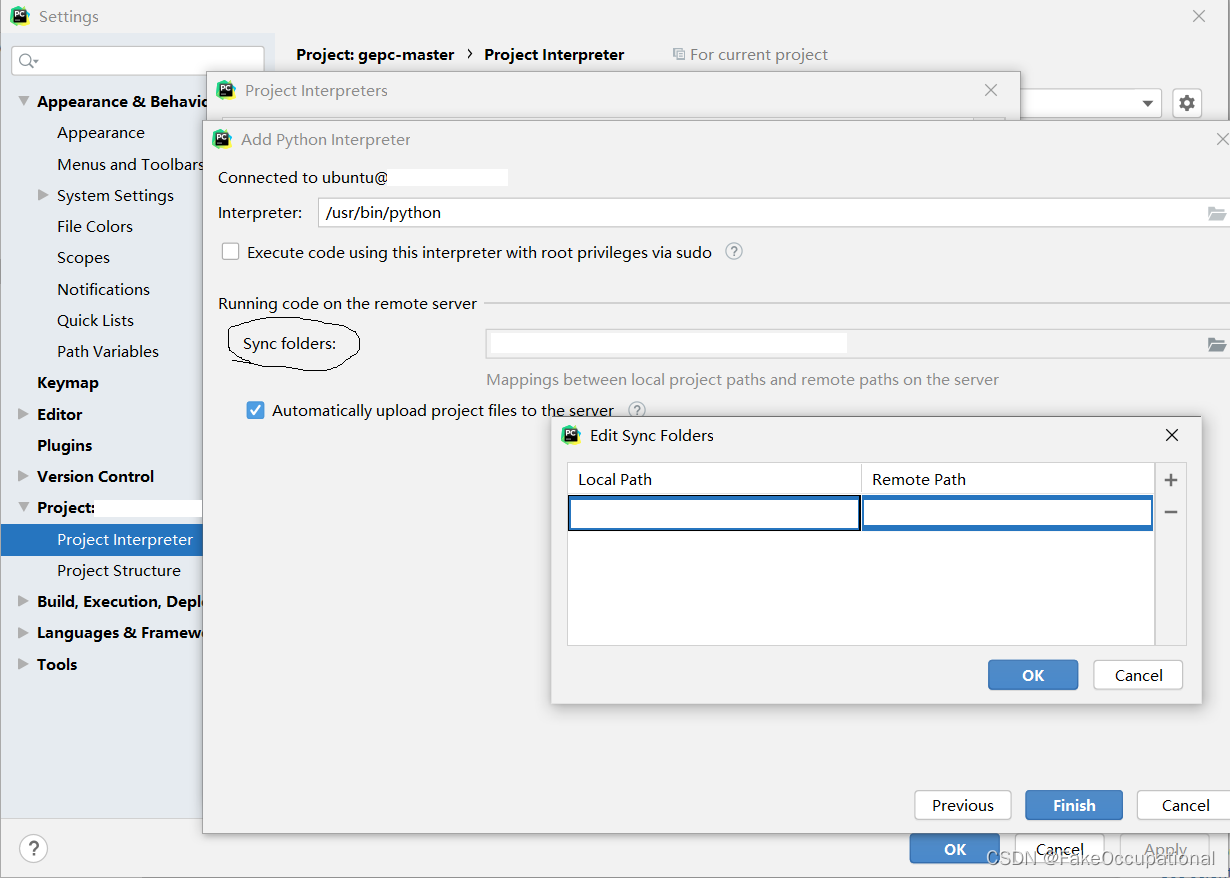
Task: Remove mapping with the minus icon
Action: [x=1171, y=512]
